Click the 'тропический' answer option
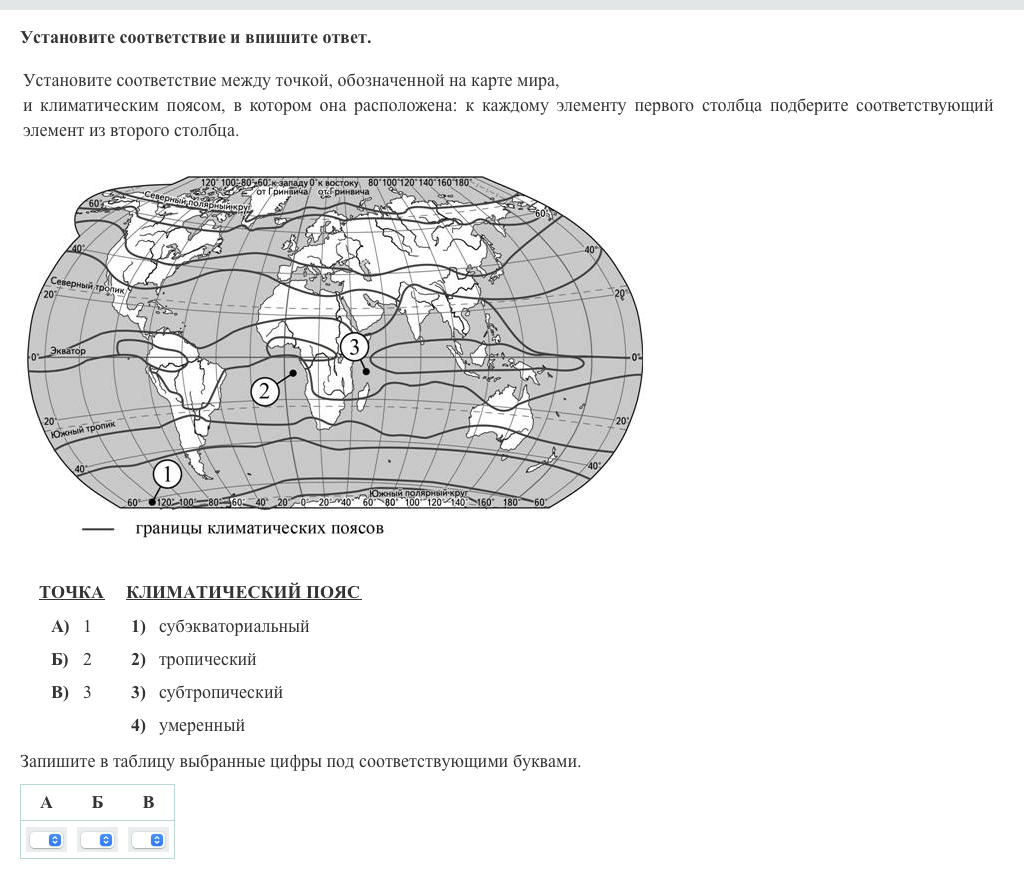Screen dimensions: 1024x886 point(207,660)
